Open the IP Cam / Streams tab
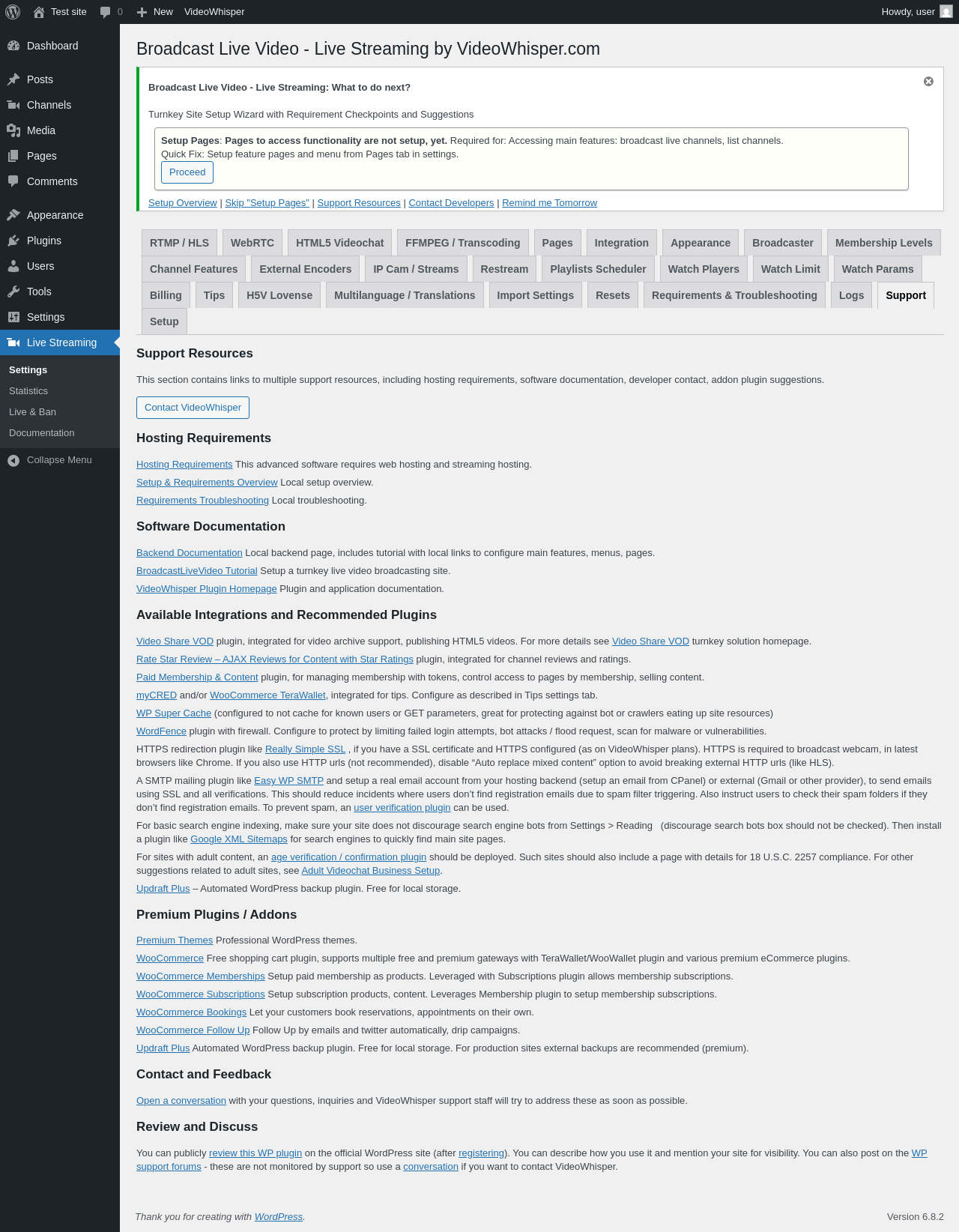 point(417,269)
